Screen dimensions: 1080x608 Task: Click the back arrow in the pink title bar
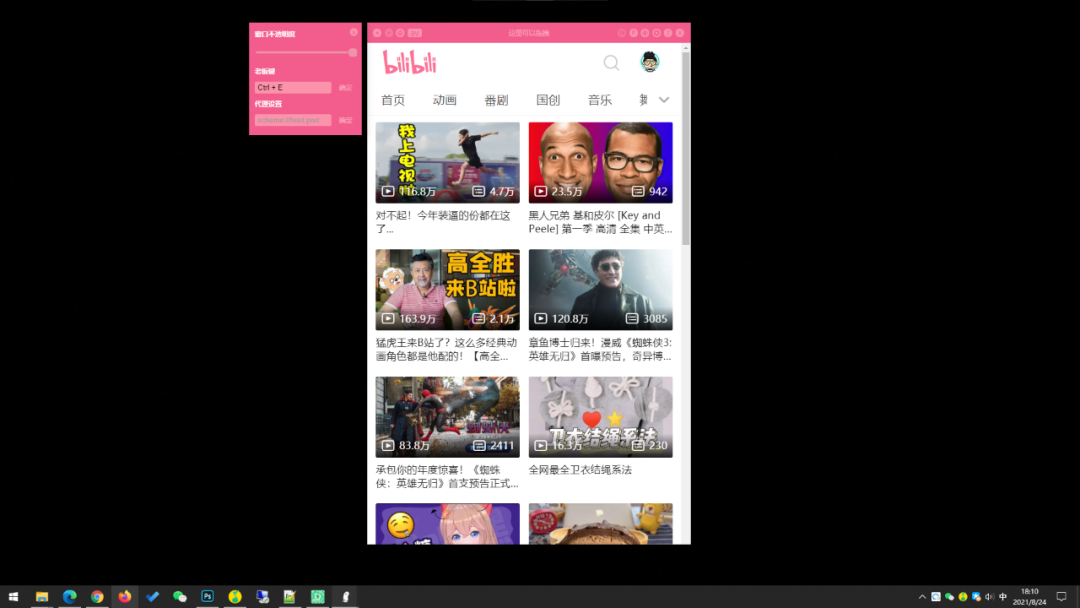point(377,33)
